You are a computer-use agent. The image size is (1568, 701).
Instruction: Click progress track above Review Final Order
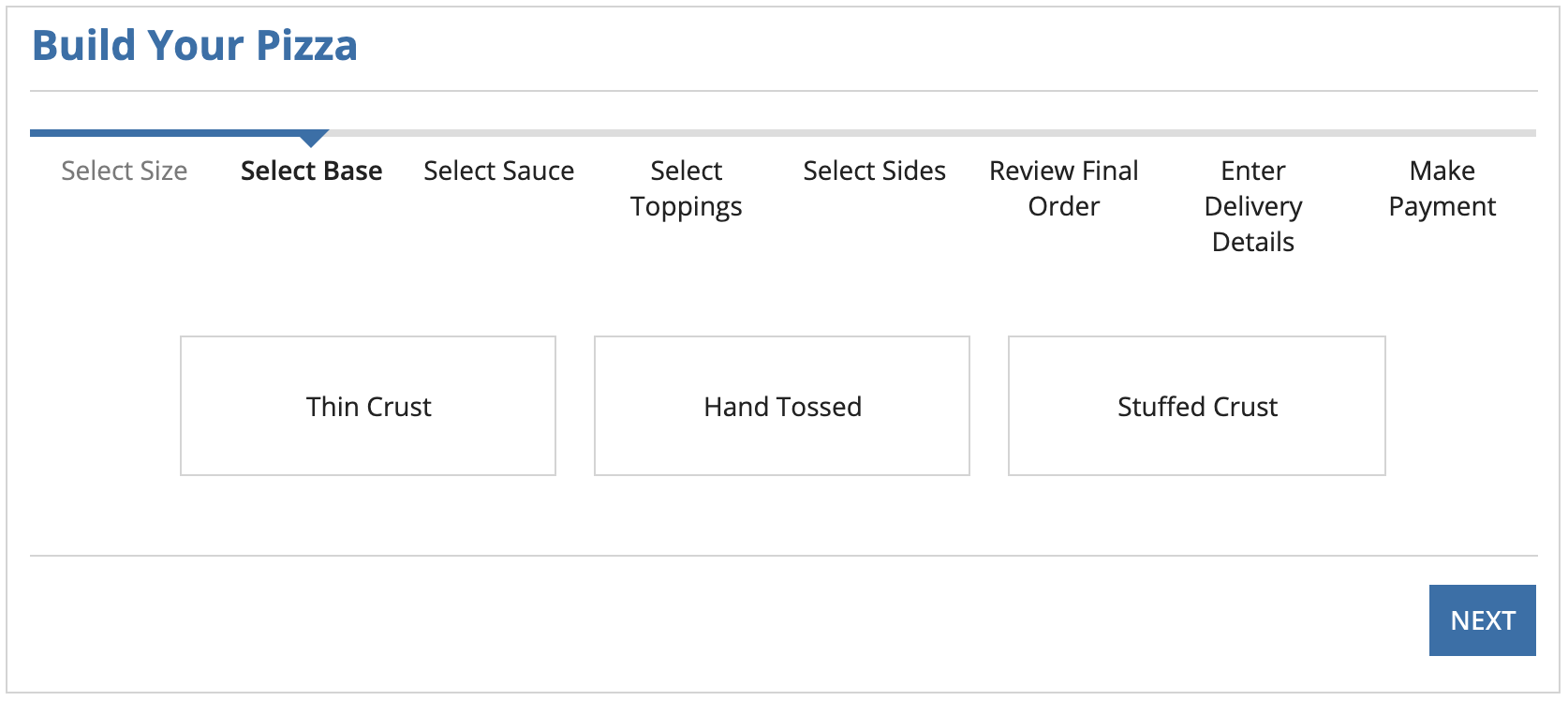coord(1063,133)
